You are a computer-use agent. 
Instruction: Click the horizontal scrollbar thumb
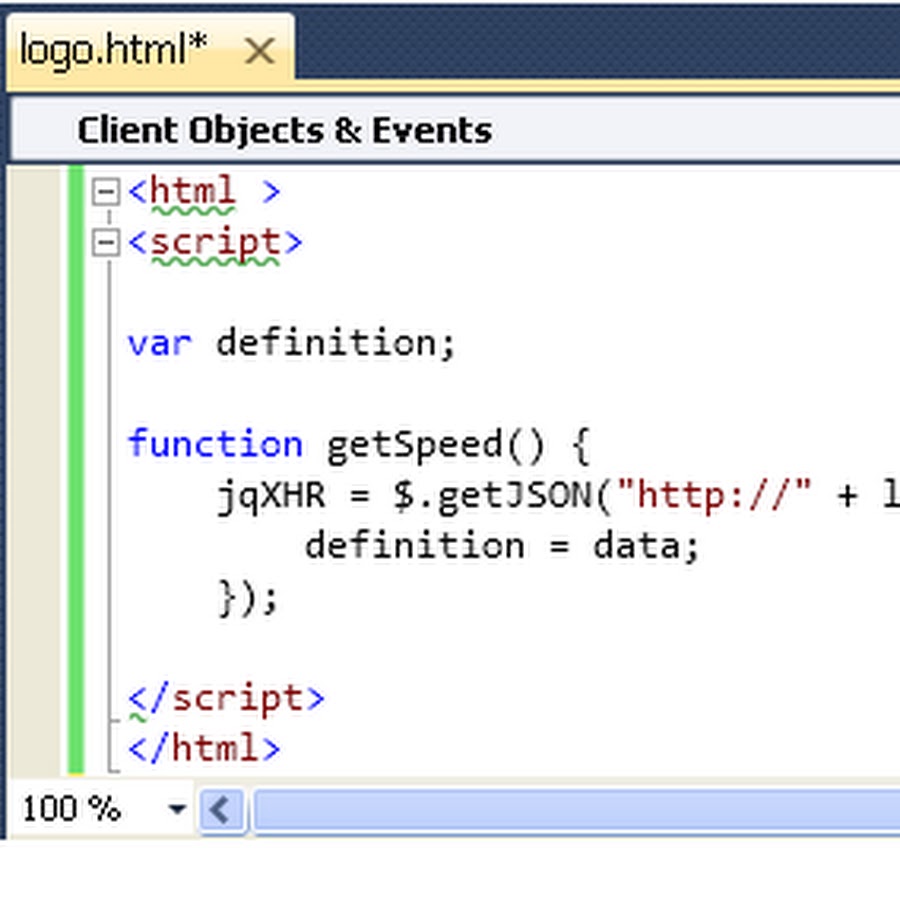click(x=577, y=810)
